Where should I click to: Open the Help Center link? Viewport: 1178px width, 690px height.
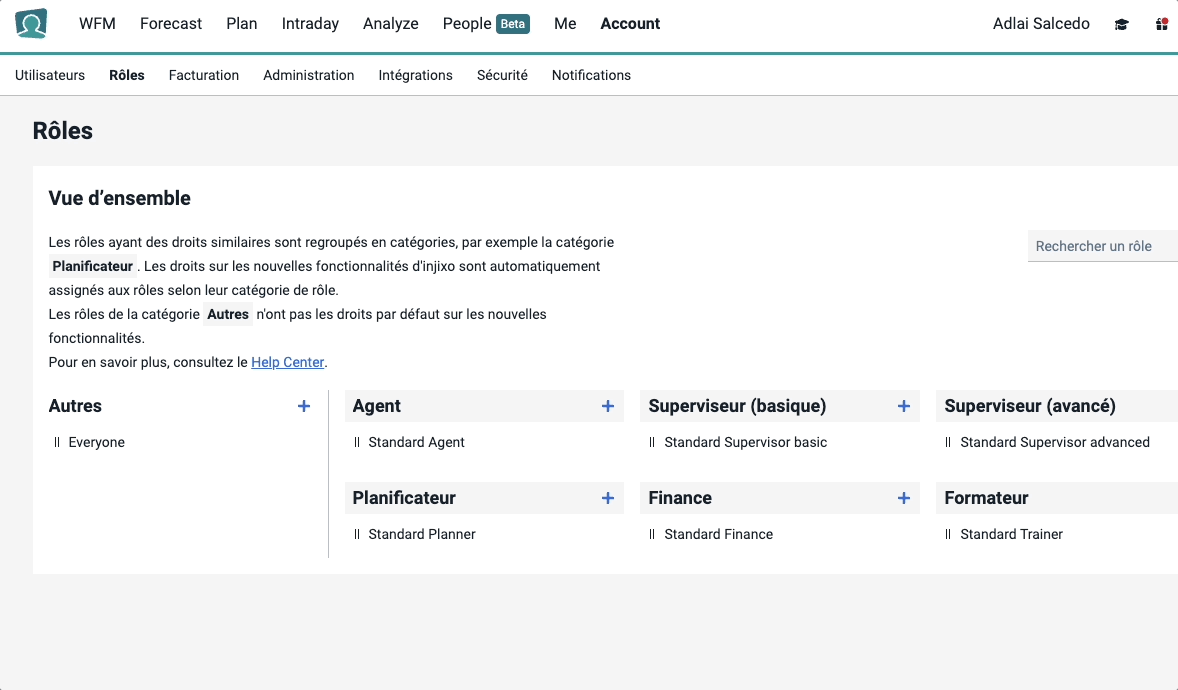(x=288, y=362)
